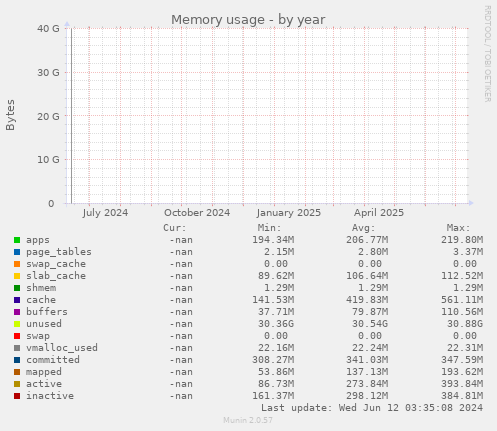The width and height of the screenshot is (497, 431).
Task: Click the apps max value 219.80M
Action: (462, 240)
